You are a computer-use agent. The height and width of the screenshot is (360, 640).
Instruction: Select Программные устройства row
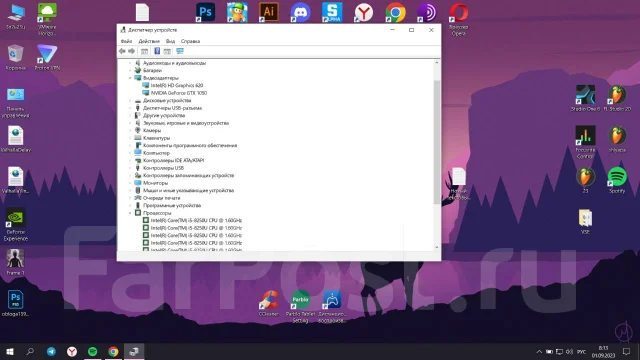pyautogui.click(x=172, y=206)
